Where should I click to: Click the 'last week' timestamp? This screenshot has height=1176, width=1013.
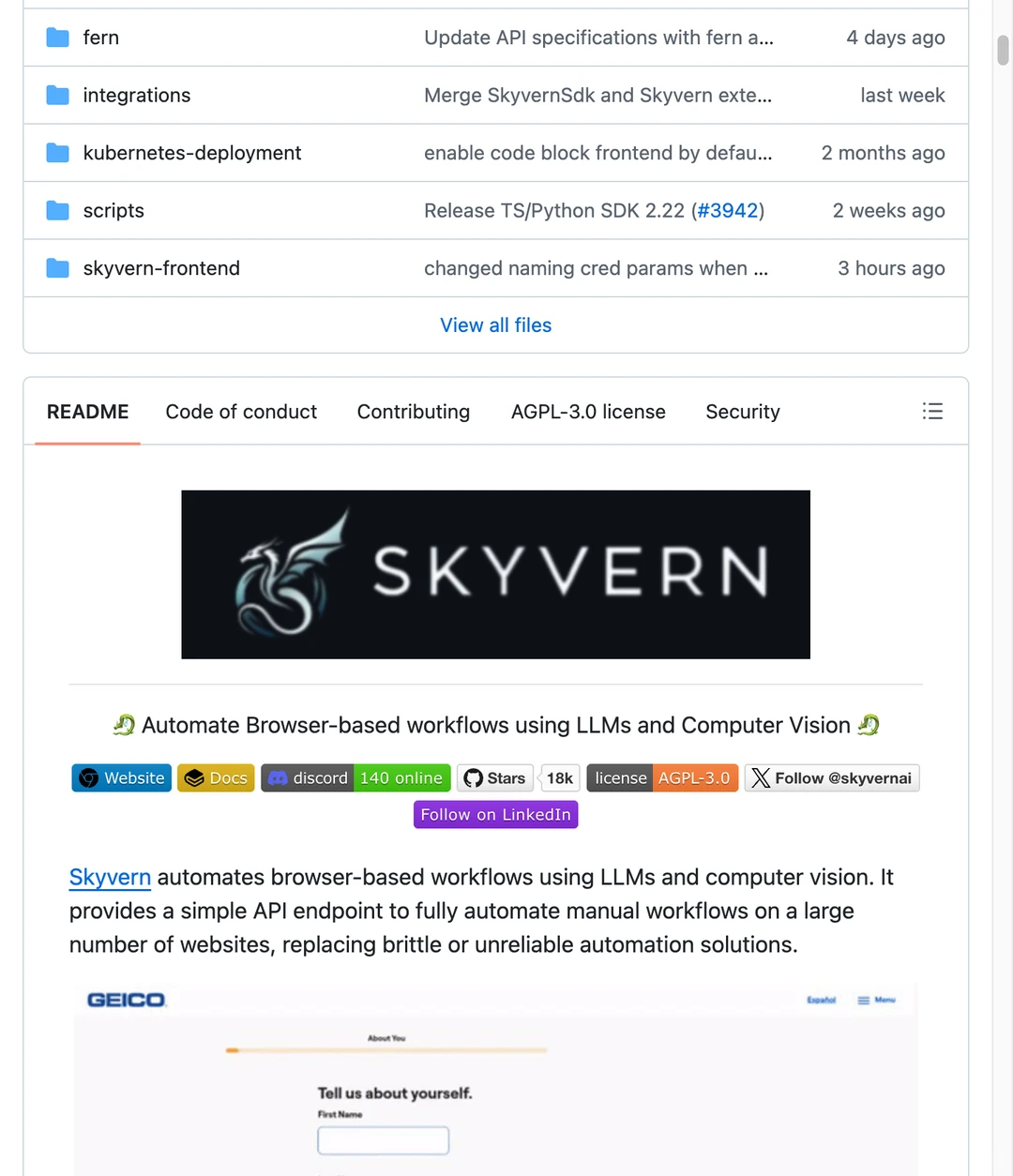click(902, 95)
